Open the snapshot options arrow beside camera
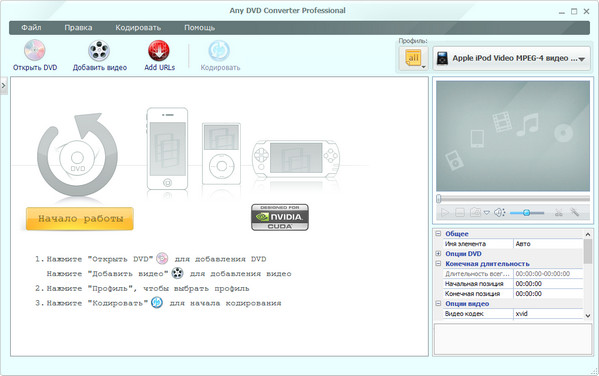 coord(487,213)
